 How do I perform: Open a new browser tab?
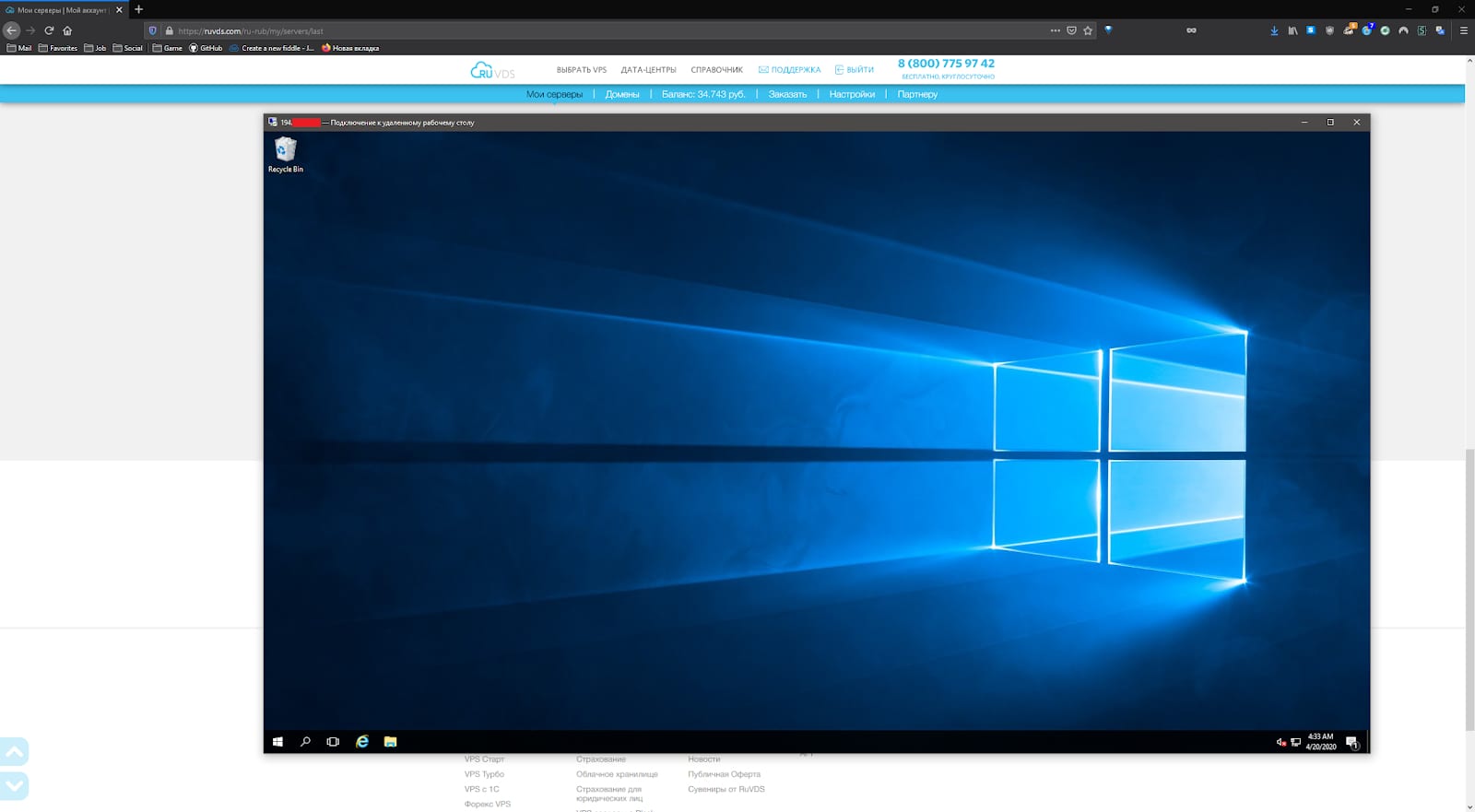pos(138,9)
